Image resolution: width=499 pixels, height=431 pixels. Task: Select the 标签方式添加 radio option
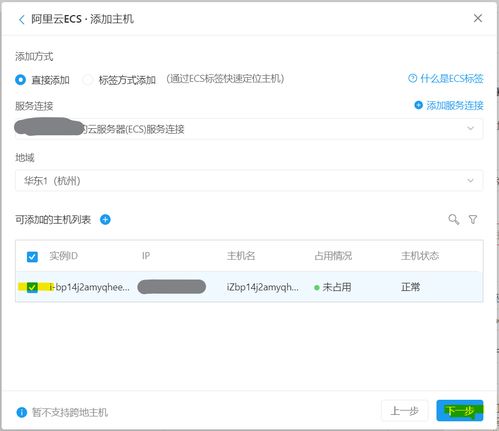(88, 80)
